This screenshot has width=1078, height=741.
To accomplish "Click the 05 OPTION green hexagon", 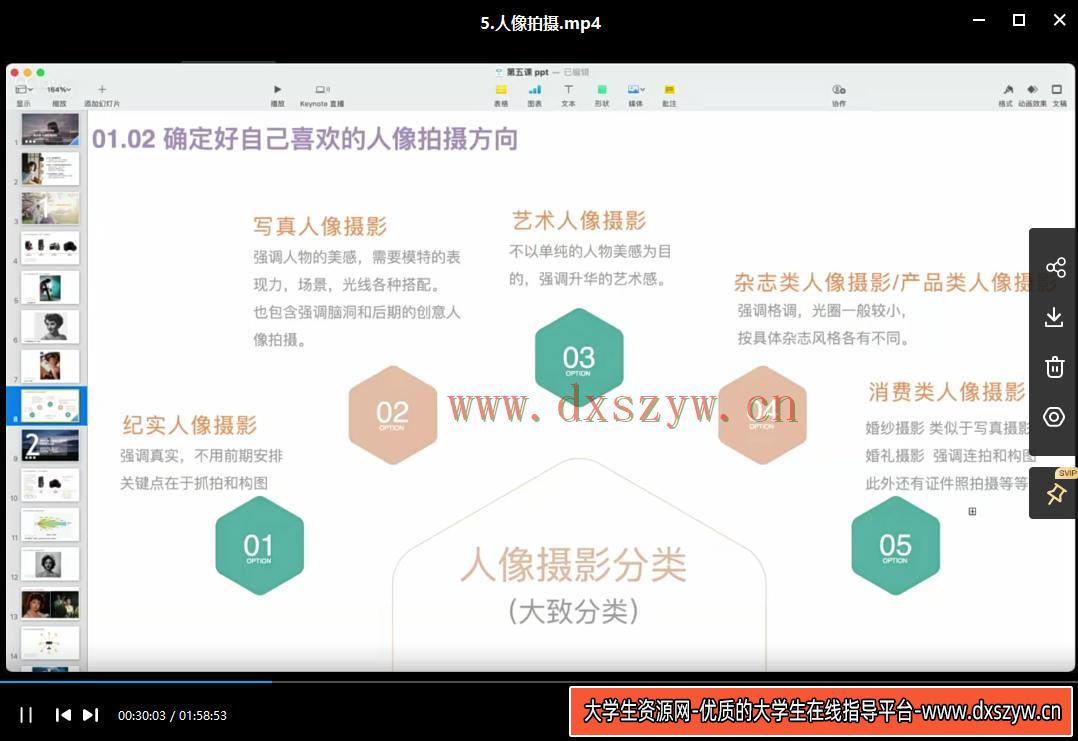I will coord(895,546).
